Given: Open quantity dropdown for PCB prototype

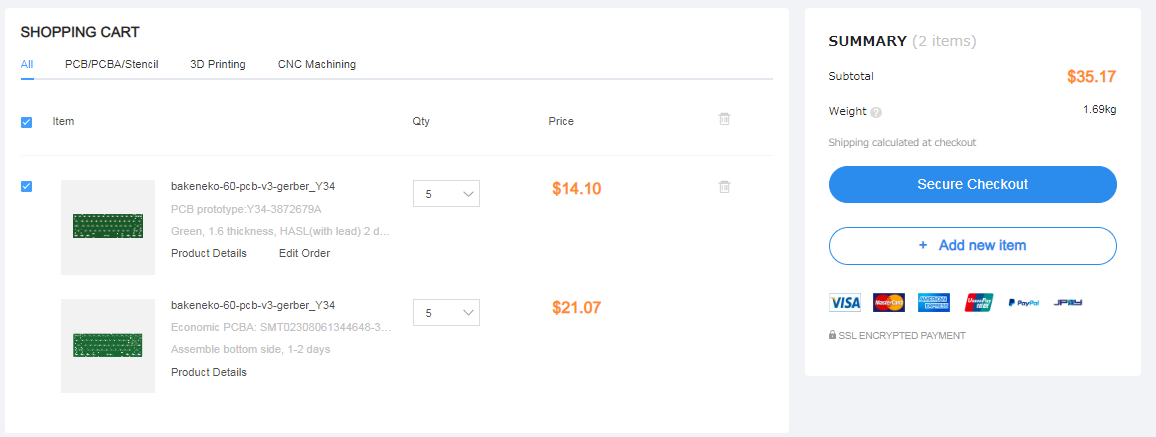Looking at the screenshot, I should pos(446,194).
